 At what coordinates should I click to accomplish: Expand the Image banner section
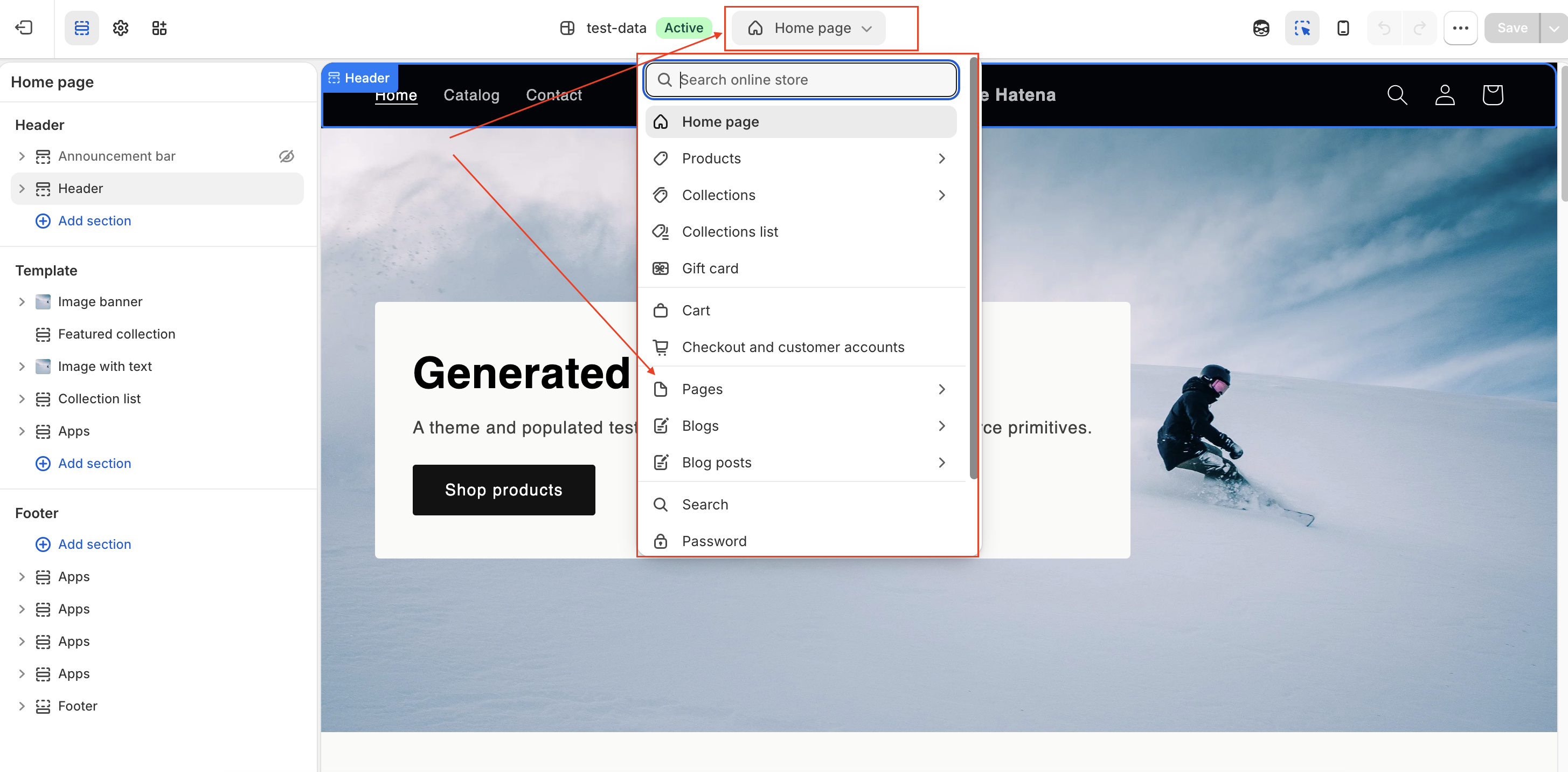(22, 302)
